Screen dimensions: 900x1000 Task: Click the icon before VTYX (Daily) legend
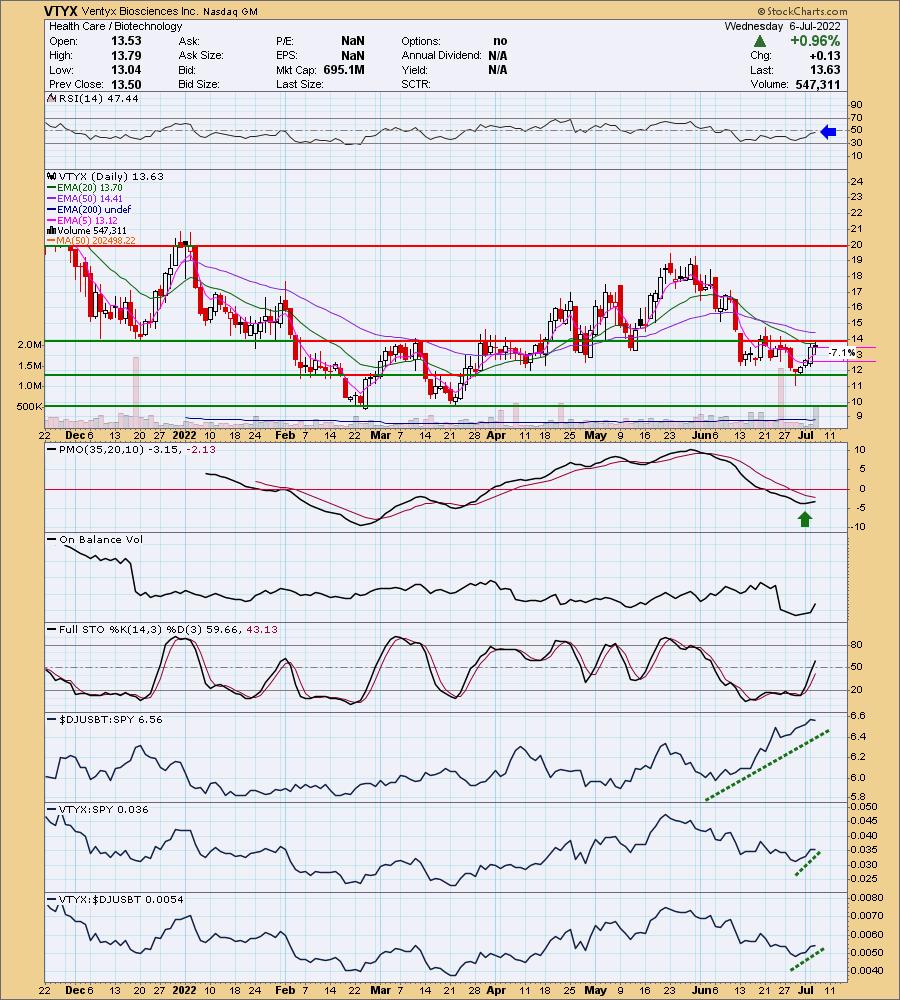(x=52, y=176)
